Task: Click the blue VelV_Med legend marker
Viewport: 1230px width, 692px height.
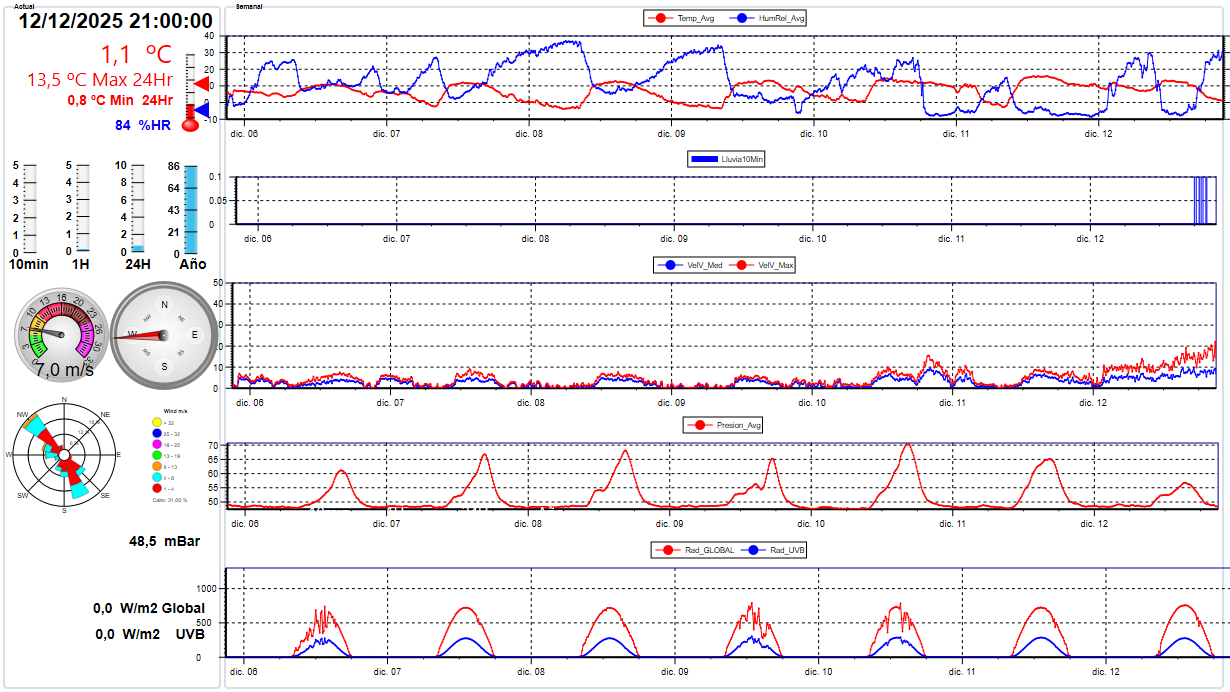Action: click(x=668, y=265)
